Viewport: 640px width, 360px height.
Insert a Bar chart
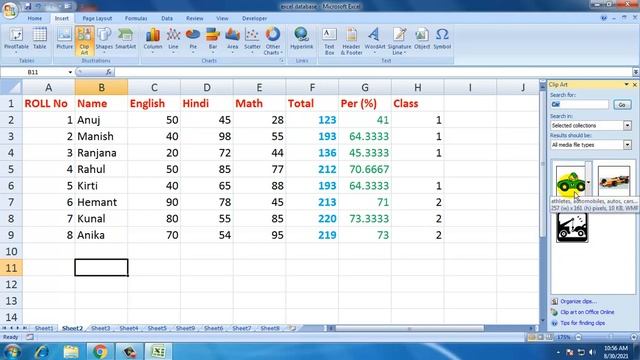(x=213, y=40)
